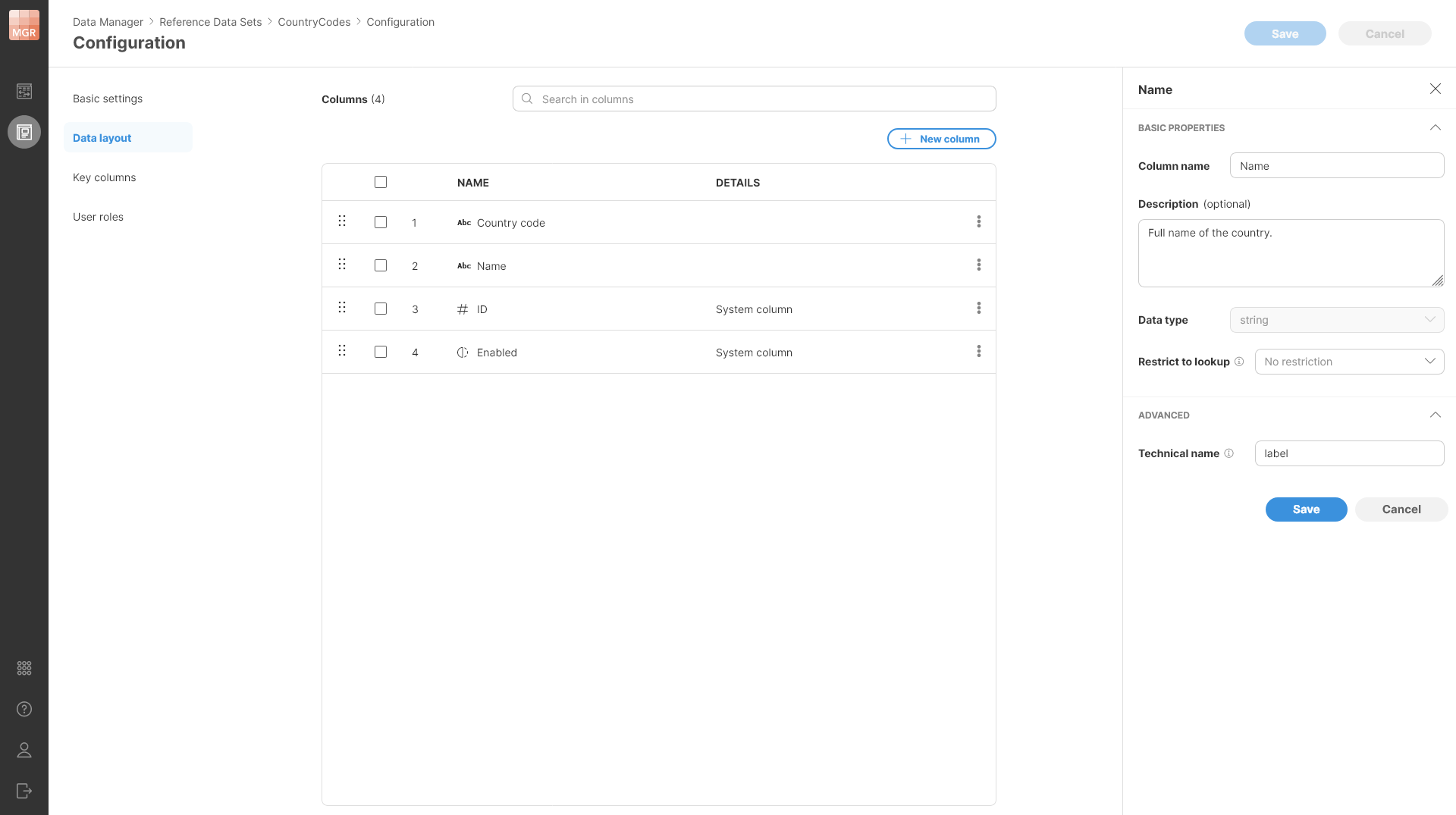The image size is (1456, 815).
Task: Click the info icon beside Restrict to lookup
Action: tap(1239, 362)
